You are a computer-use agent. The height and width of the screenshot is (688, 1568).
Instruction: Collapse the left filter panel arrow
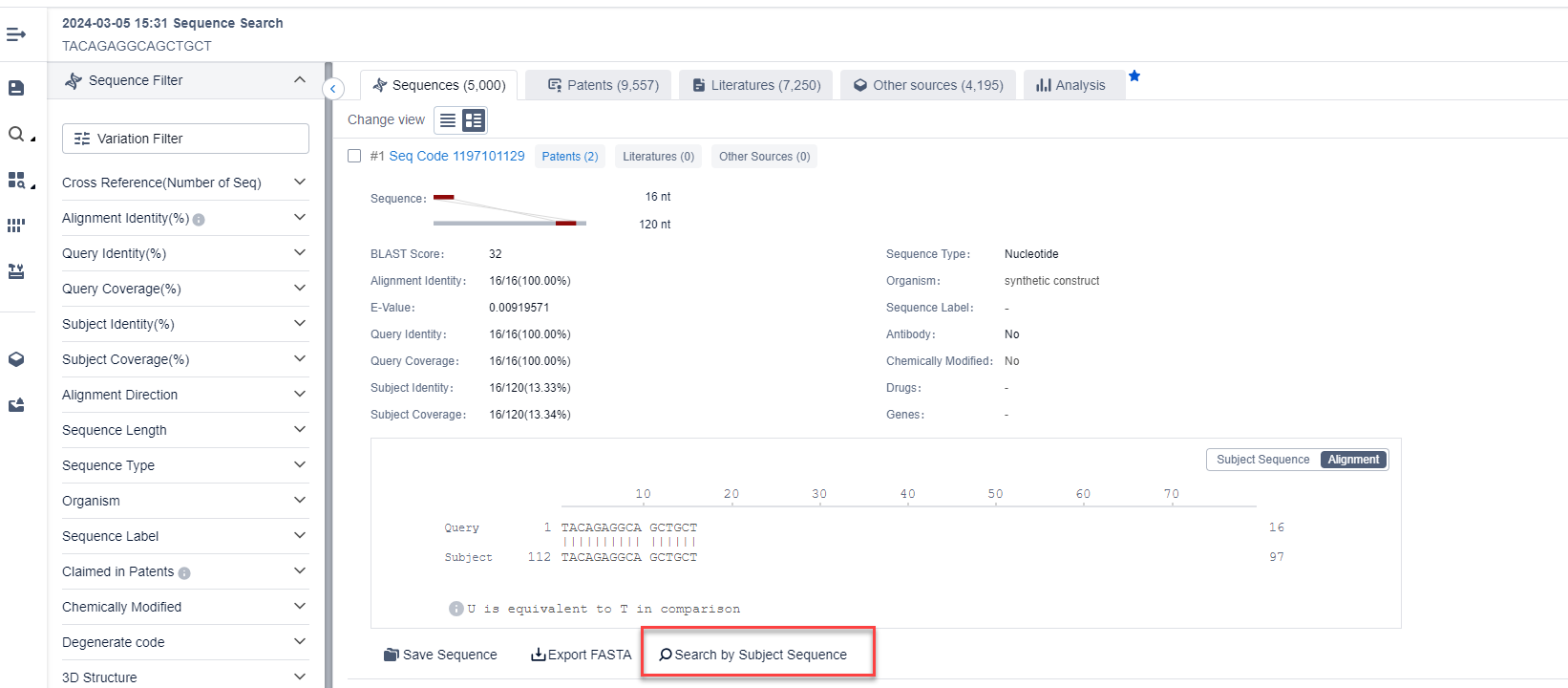pyautogui.click(x=333, y=89)
